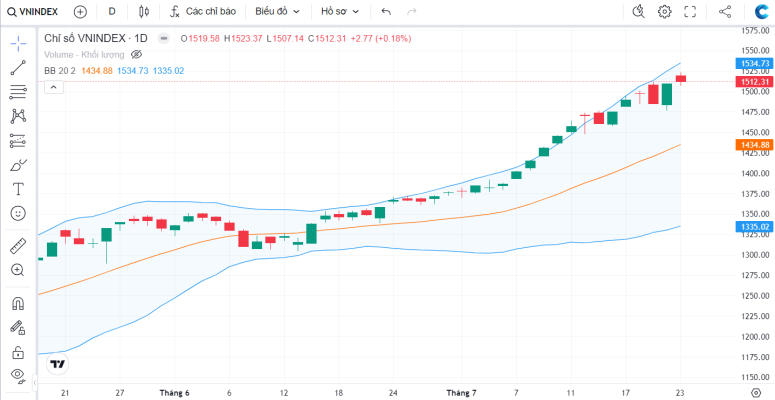Click the orange 1434.88 BB legend value
775x400 pixels.
click(x=97, y=71)
